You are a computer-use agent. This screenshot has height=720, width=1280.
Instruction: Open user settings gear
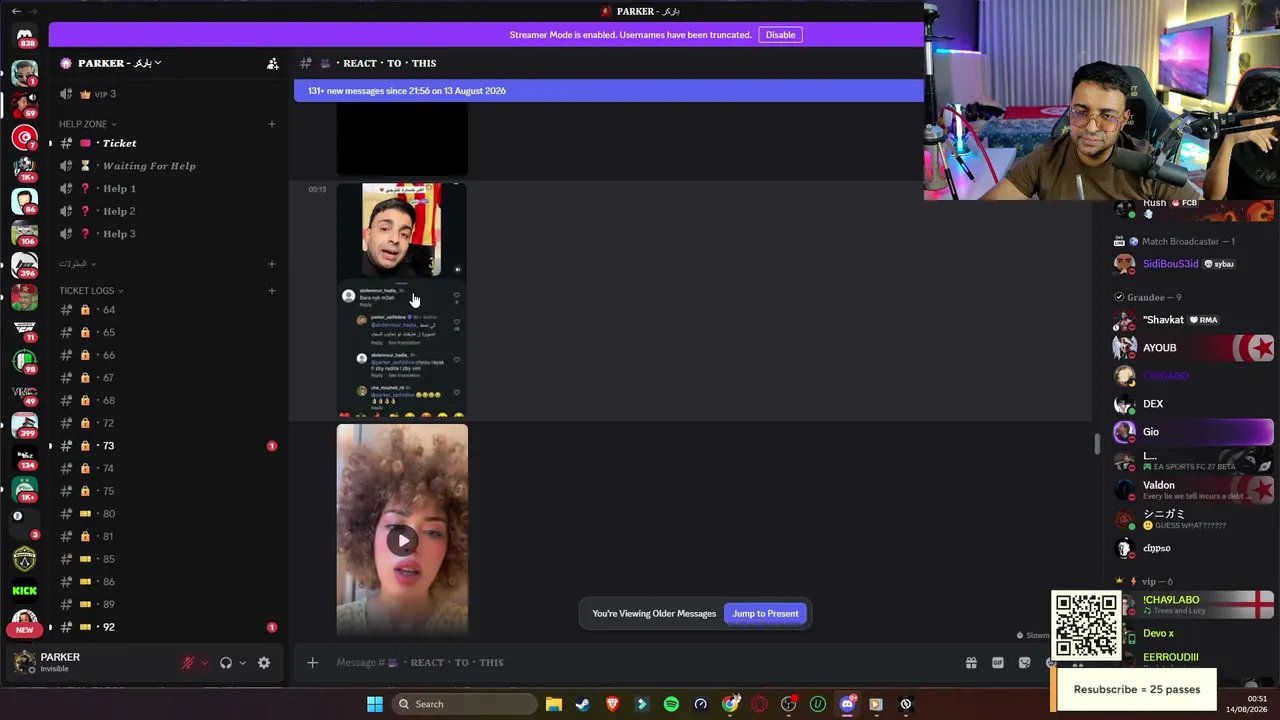pyautogui.click(x=264, y=662)
